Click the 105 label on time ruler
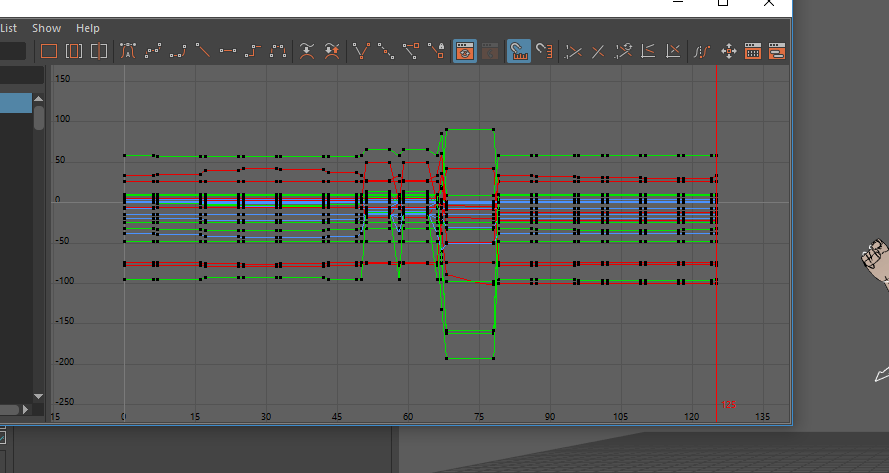 (x=620, y=417)
